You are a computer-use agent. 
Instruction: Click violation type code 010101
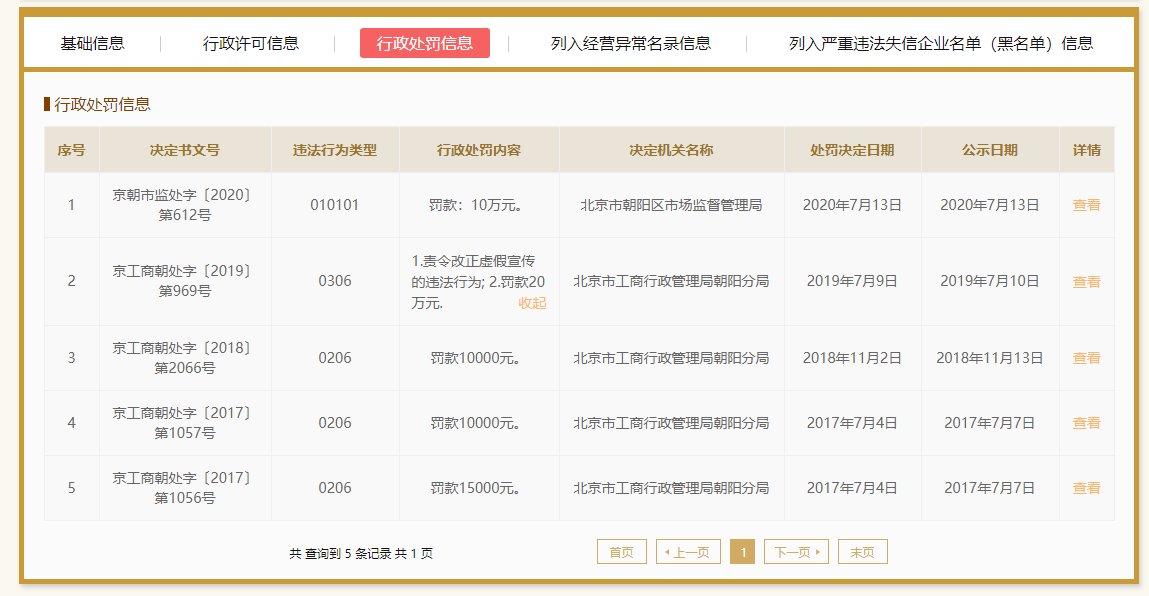[x=335, y=205]
